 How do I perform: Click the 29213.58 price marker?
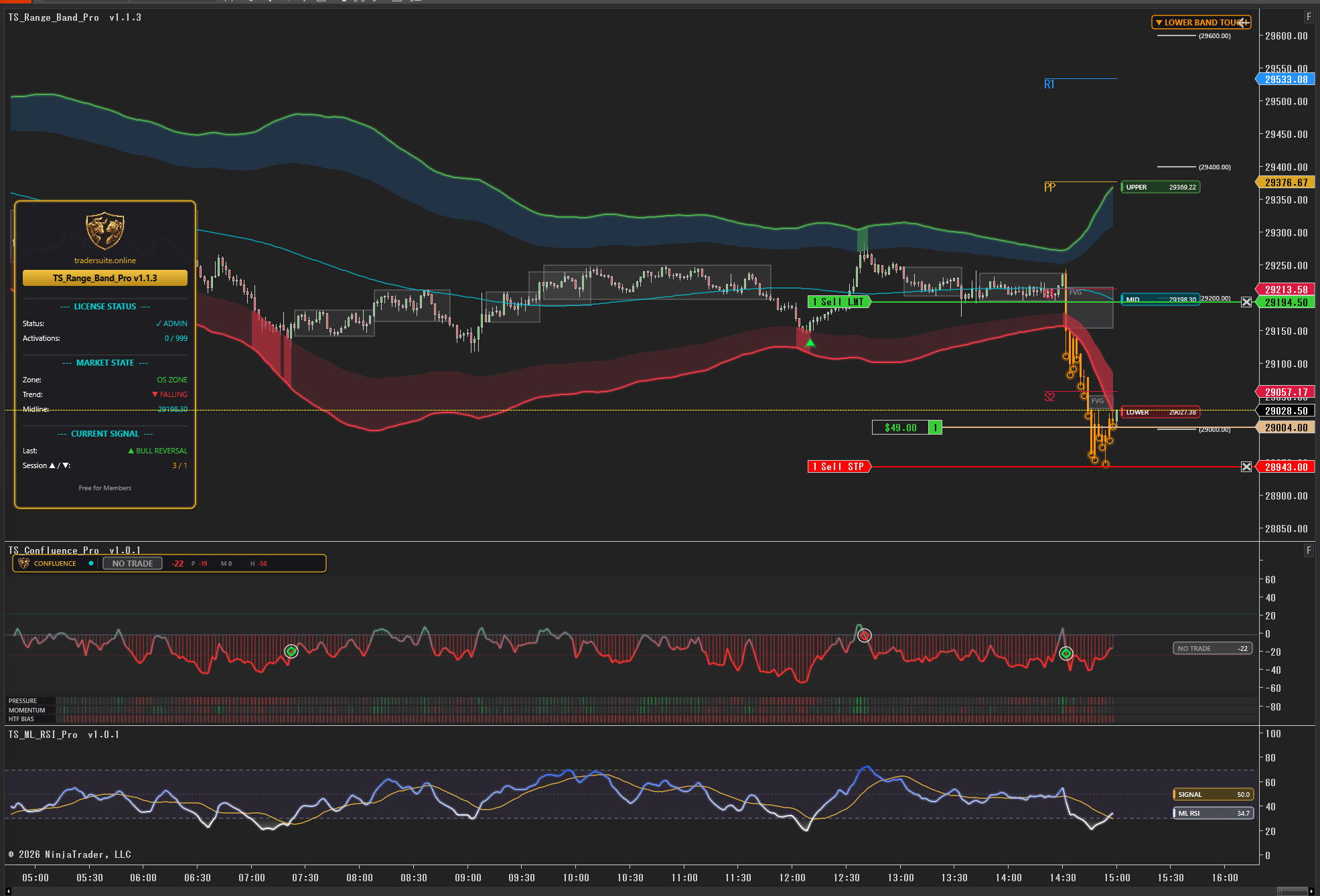pos(1286,289)
